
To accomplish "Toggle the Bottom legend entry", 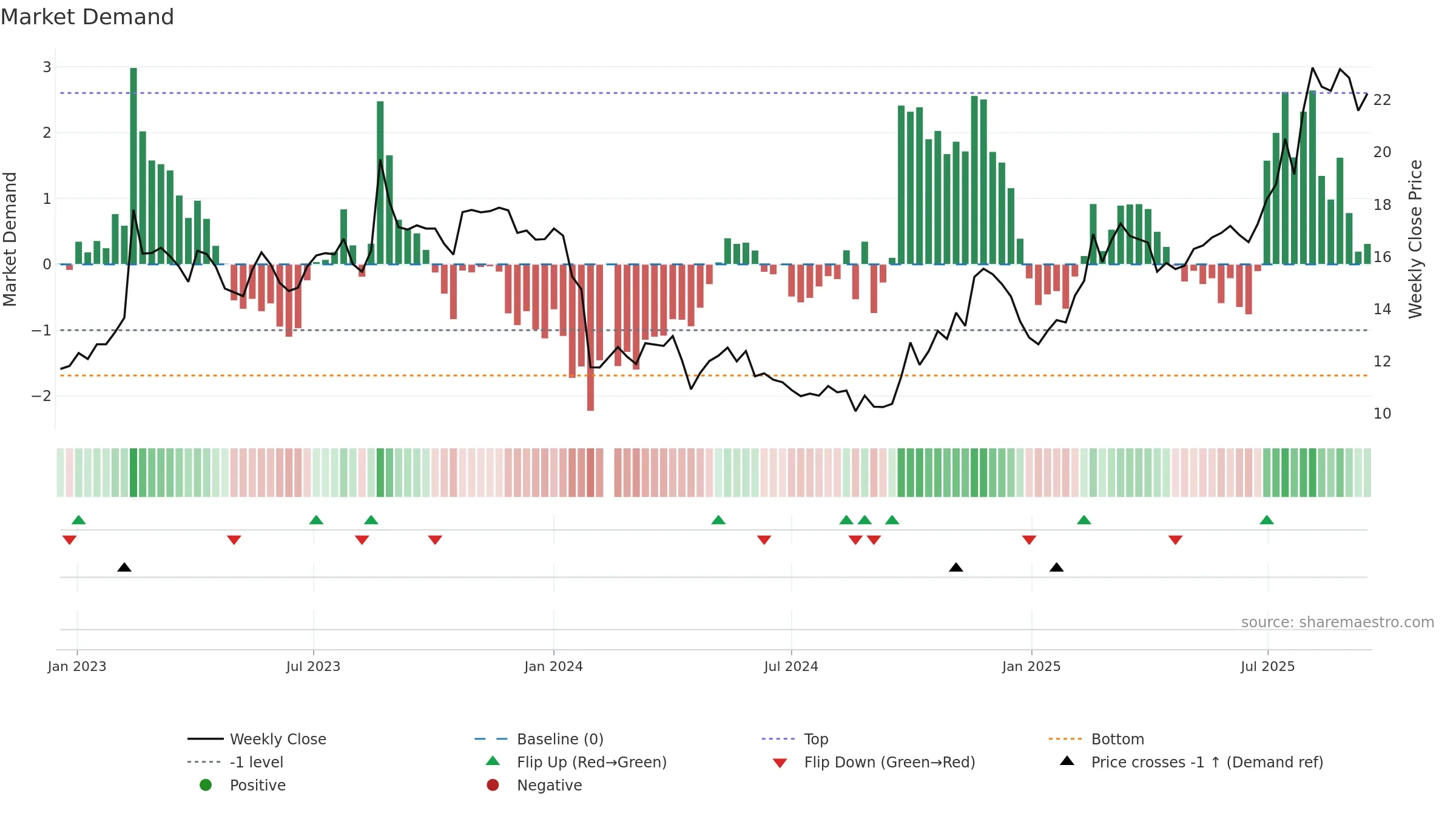I will tap(1096, 739).
